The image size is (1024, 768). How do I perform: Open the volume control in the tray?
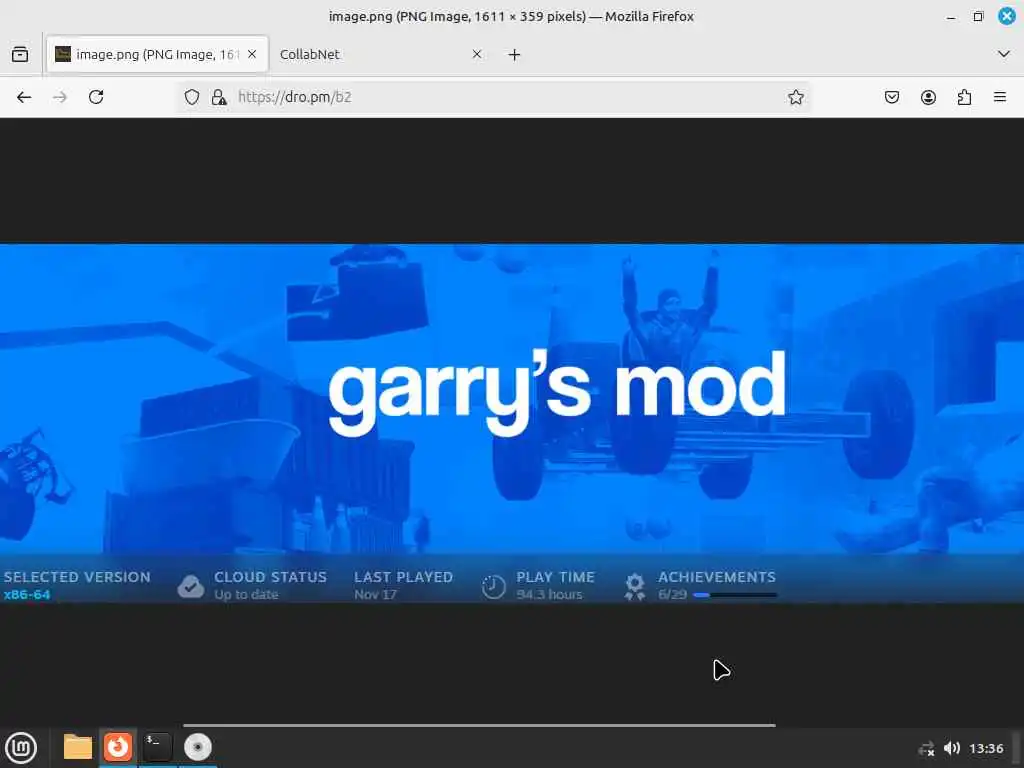952,748
